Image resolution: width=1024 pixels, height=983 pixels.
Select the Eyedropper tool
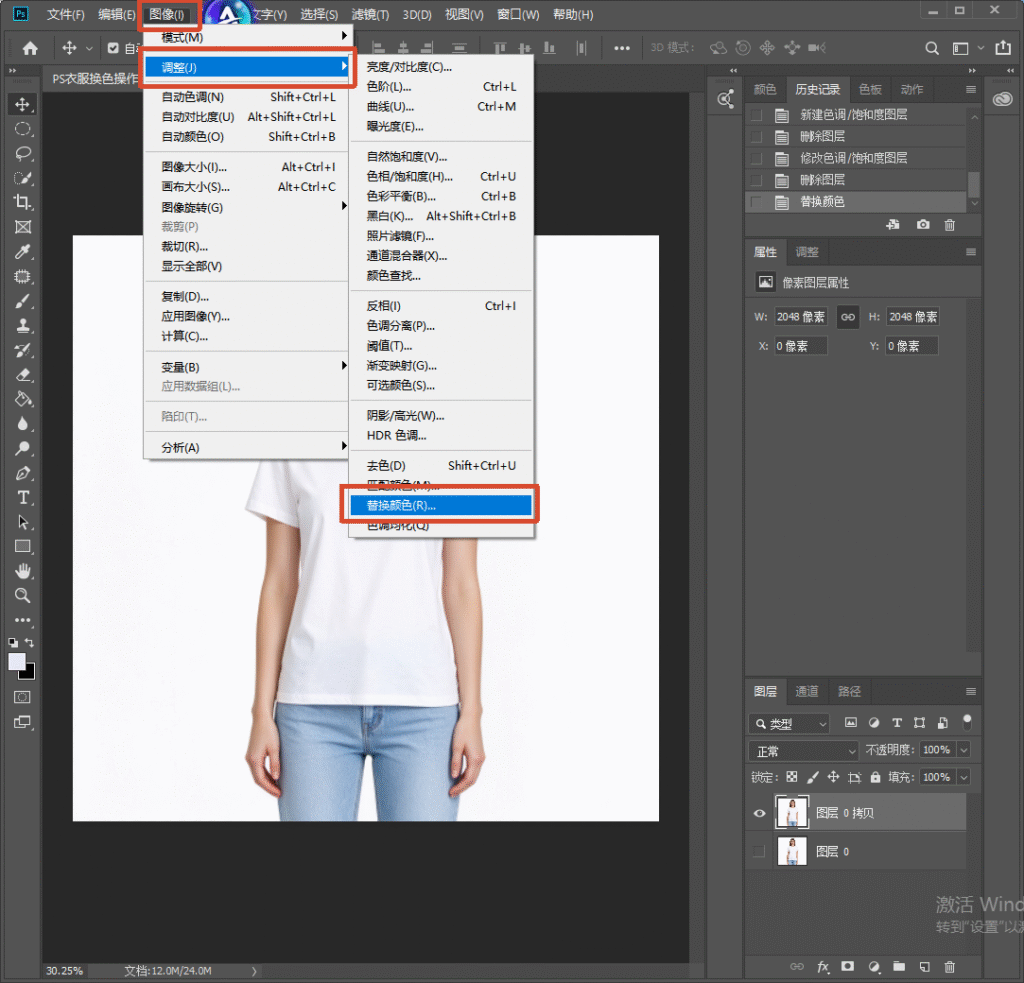click(23, 252)
